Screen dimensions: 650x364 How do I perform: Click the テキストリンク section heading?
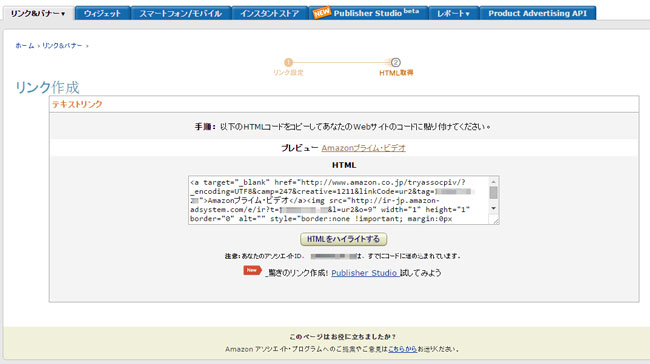pos(77,104)
